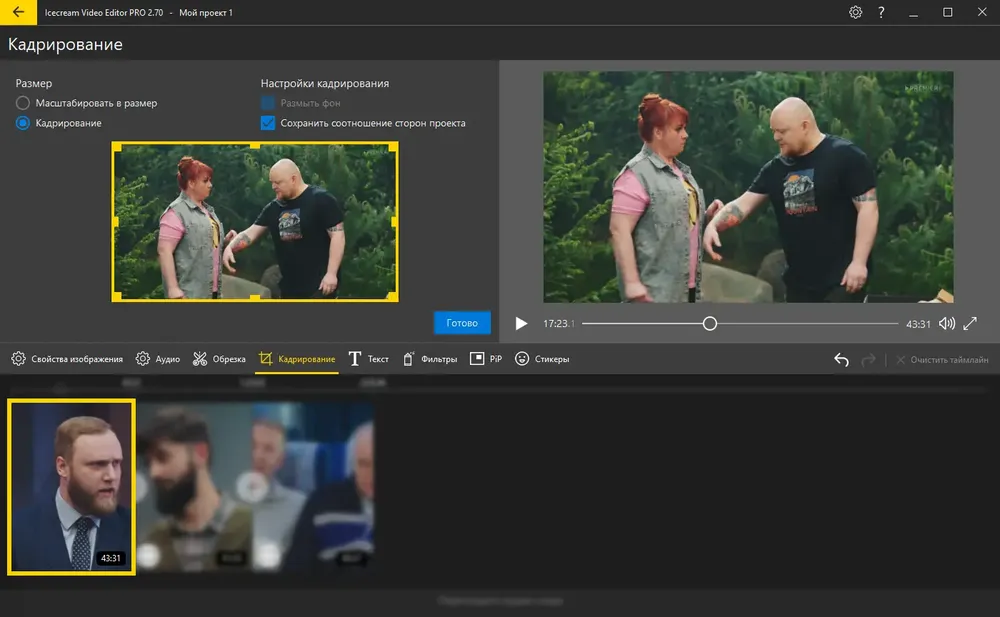Click the Готово button
The image size is (1000, 617).
[x=462, y=323]
